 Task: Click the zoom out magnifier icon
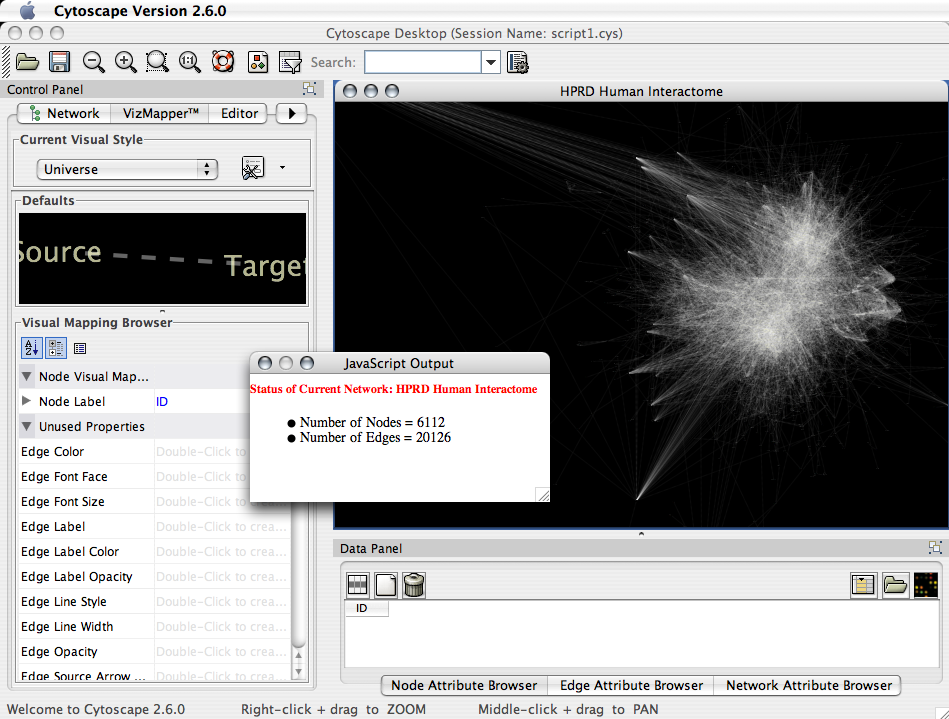[x=94, y=62]
